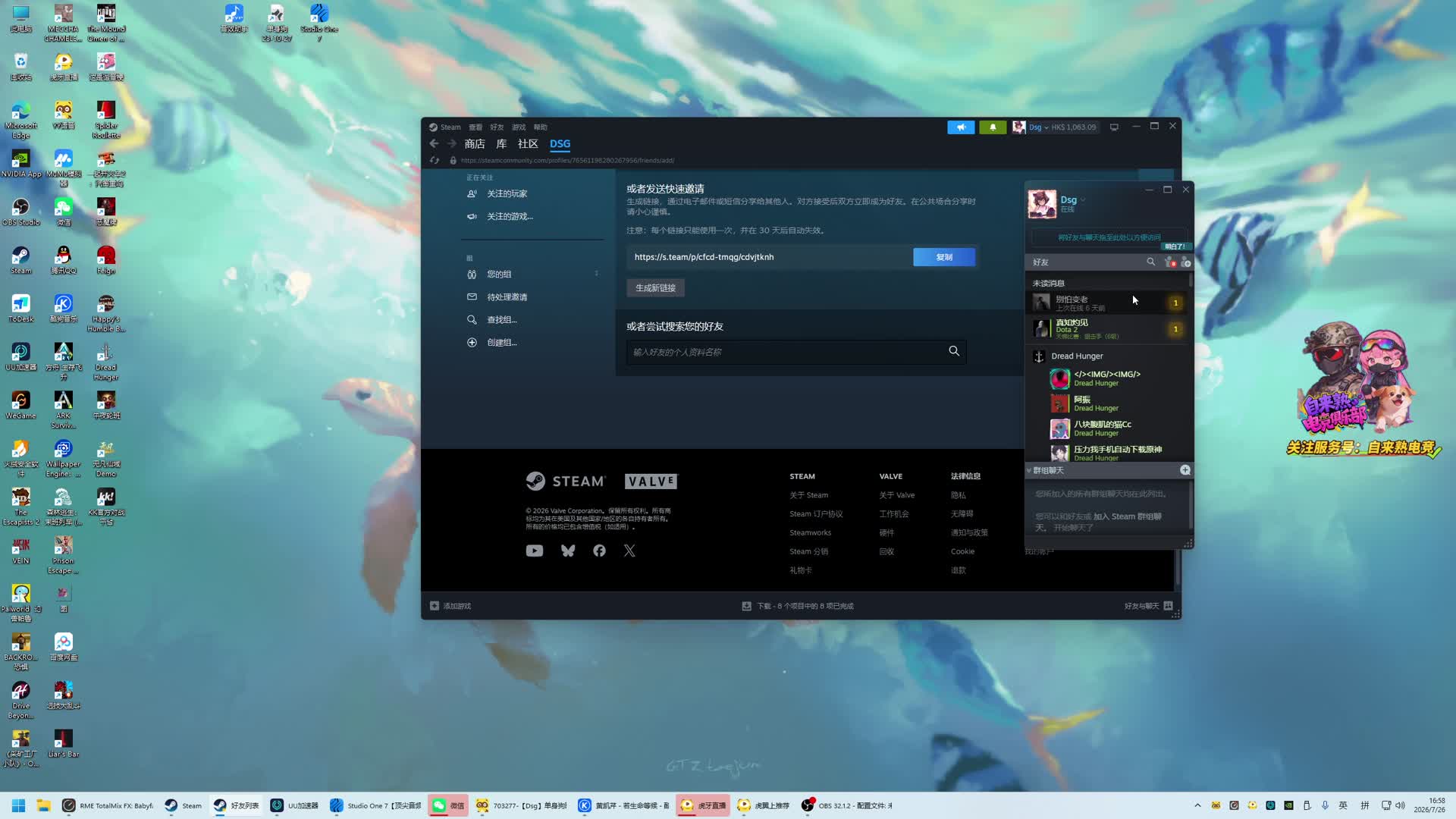Open the green notifications bell
This screenshot has height=819, width=1456.
pos(993,127)
